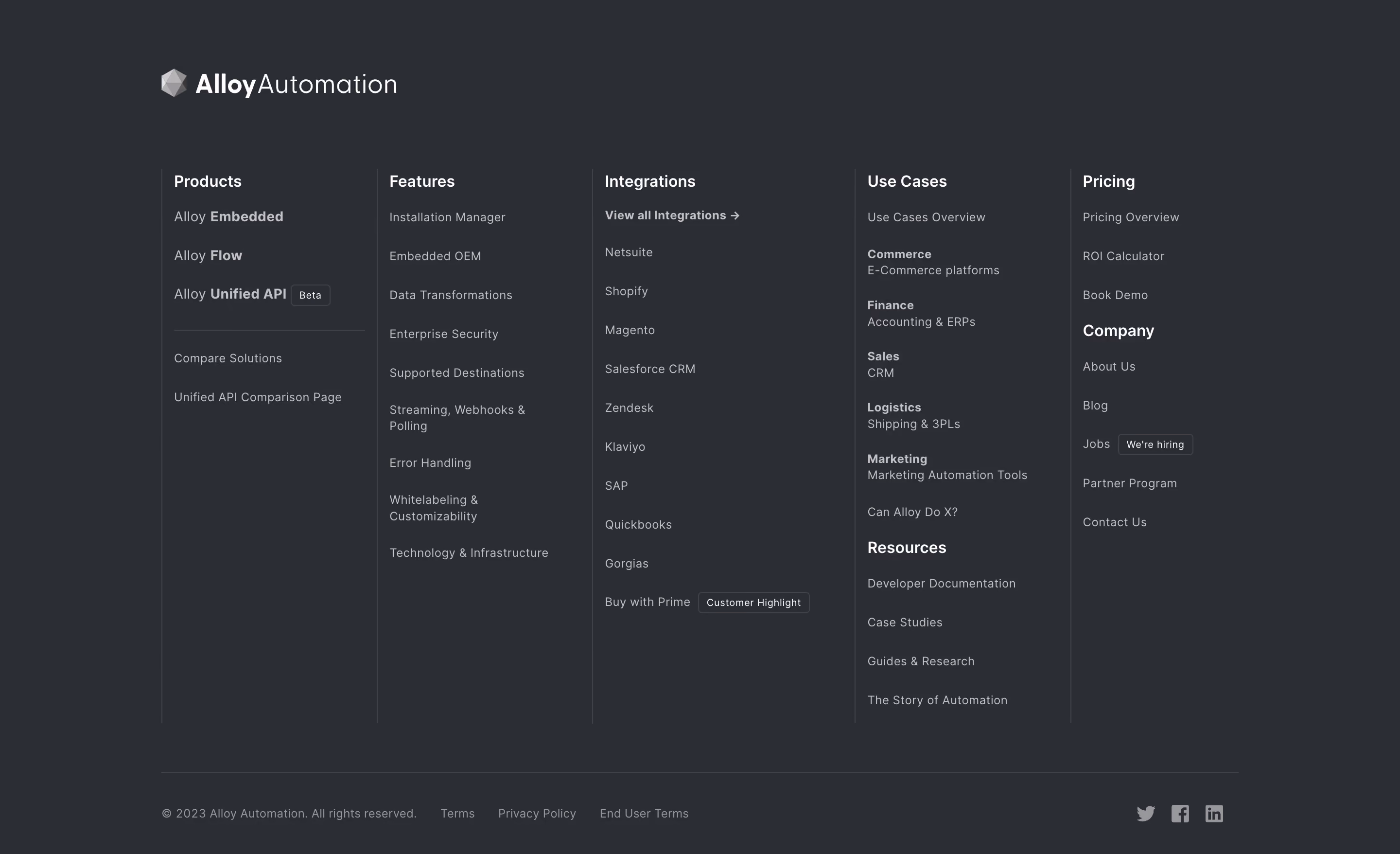Viewport: 1400px width, 854px height.
Task: Open the Shopify integration
Action: click(626, 291)
